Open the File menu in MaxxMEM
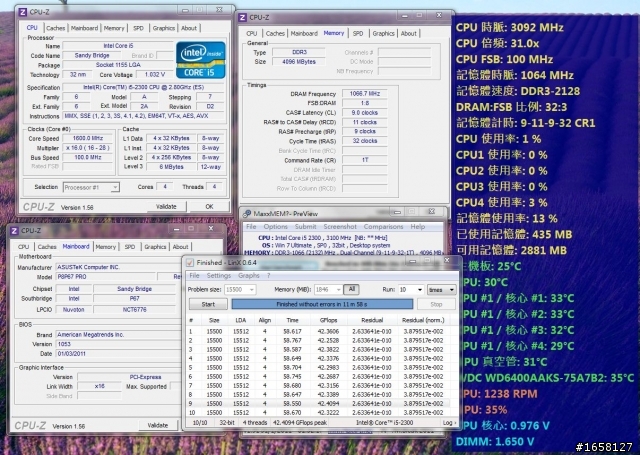 [251, 226]
